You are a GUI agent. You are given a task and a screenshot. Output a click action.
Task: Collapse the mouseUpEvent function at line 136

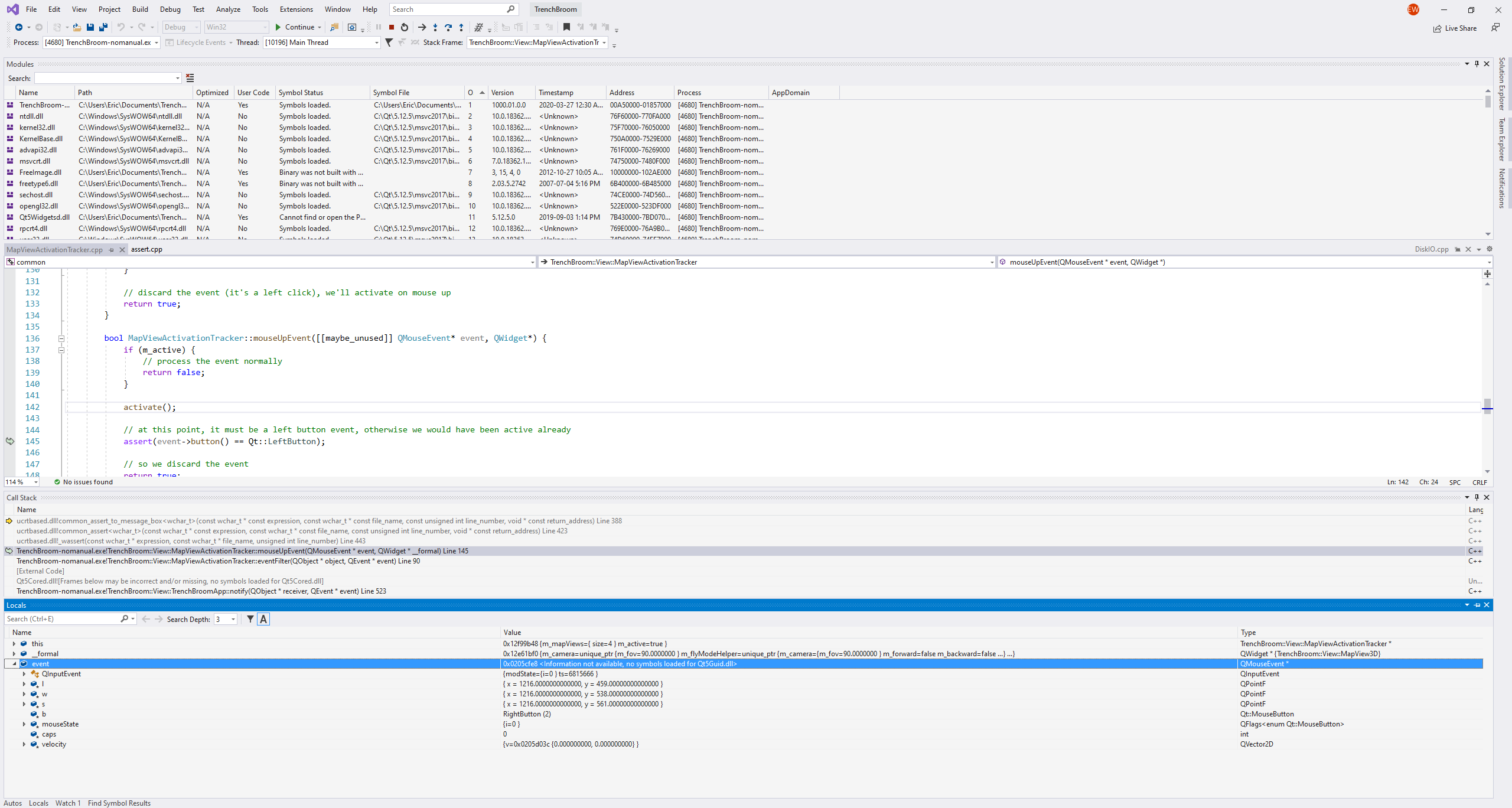point(61,338)
